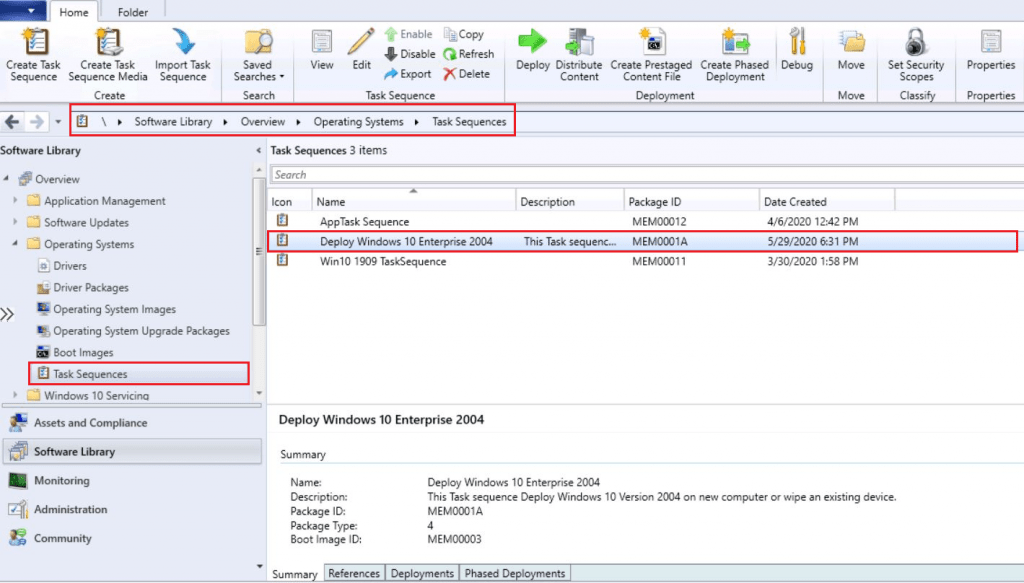Screen dimensions: 1024x583
Task: Click Operating Systems in breadcrumb
Action: tap(359, 121)
